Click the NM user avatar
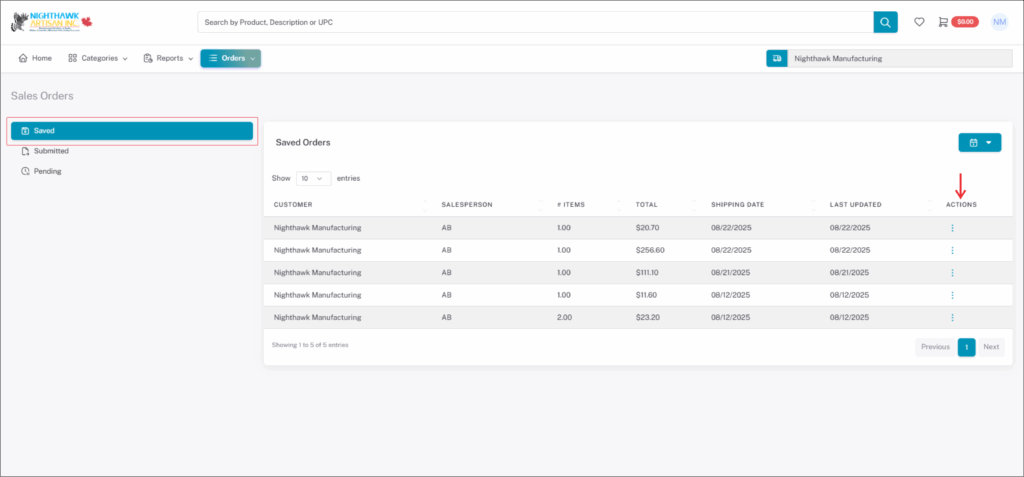This screenshot has width=1024, height=477. [x=999, y=22]
